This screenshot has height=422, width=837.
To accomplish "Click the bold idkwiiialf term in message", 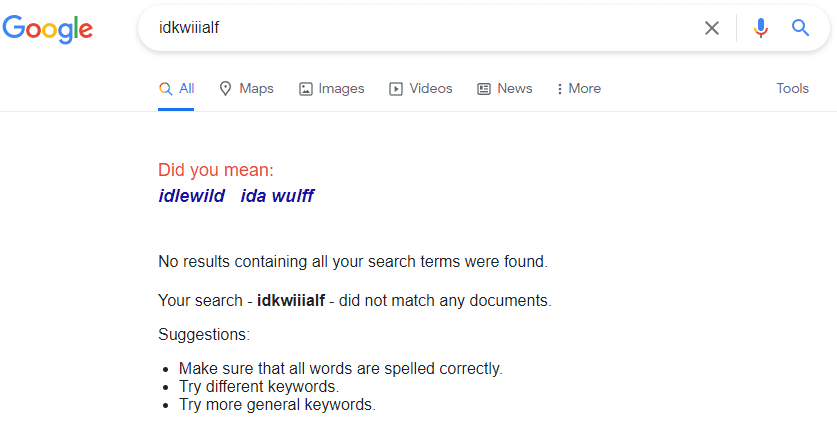I will pos(291,300).
